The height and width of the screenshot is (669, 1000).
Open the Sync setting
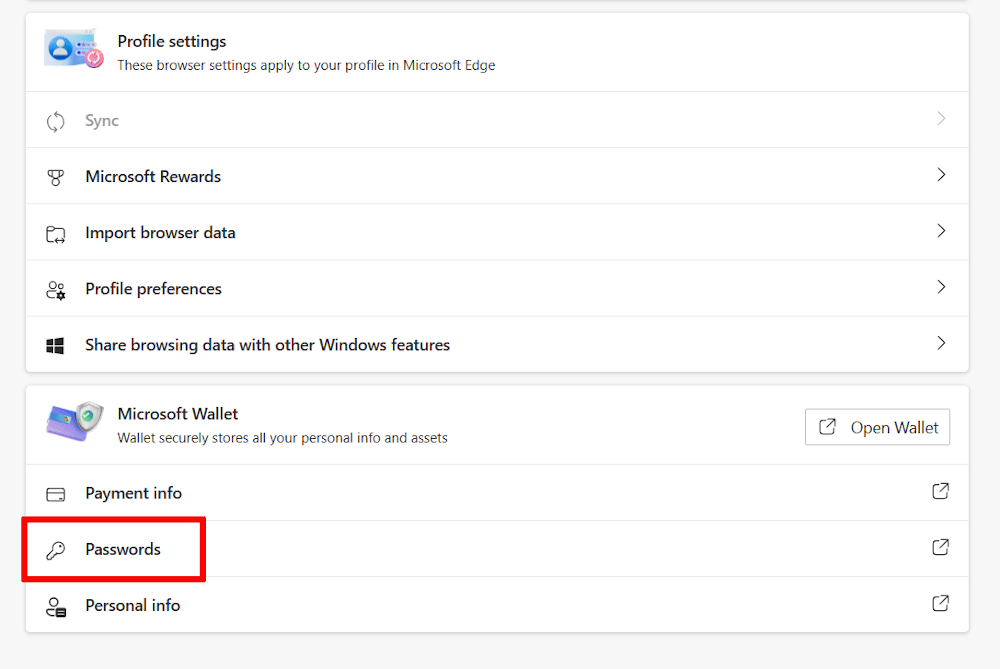click(x=497, y=120)
